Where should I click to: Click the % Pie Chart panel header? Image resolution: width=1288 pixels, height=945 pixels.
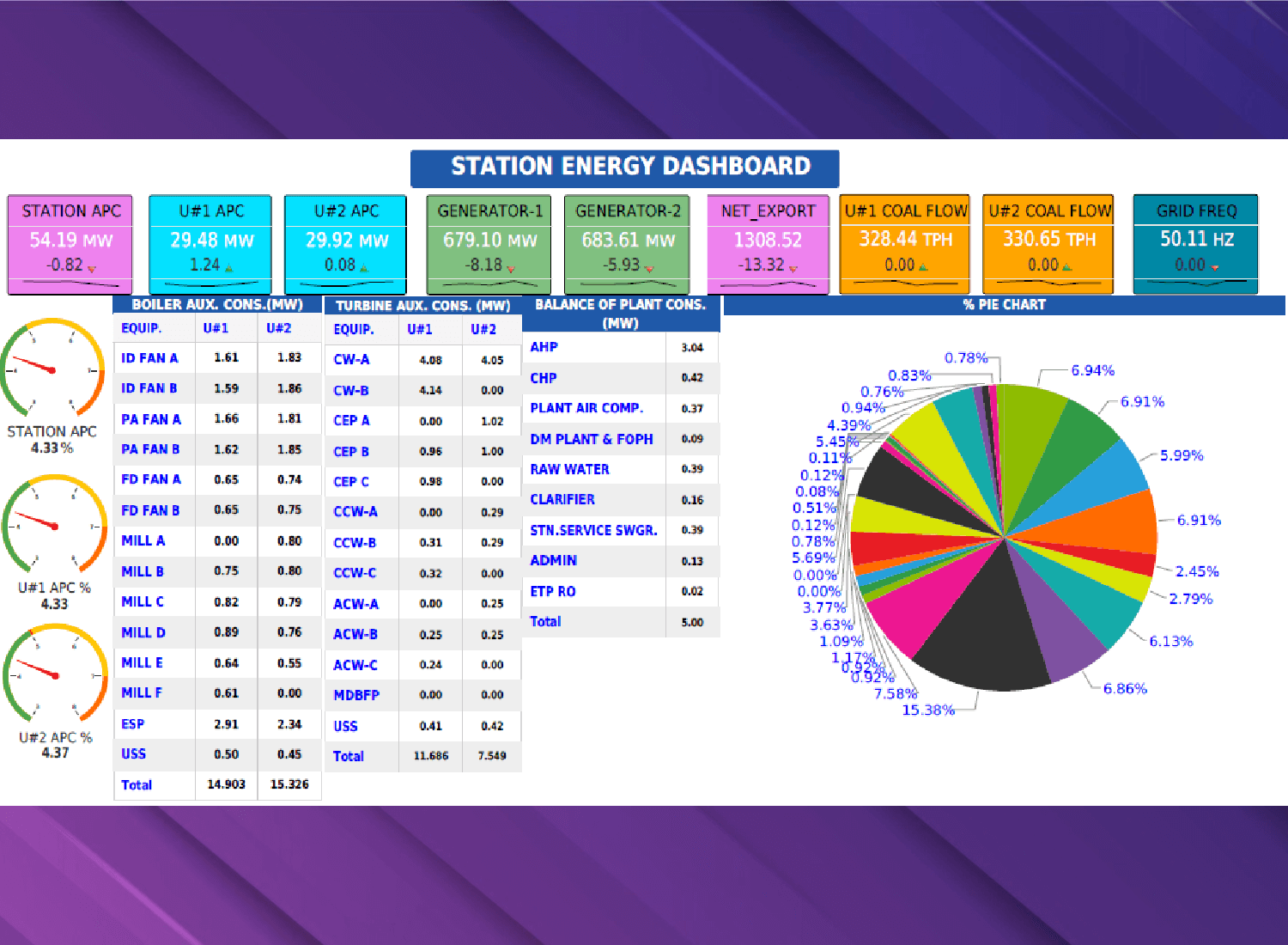pos(1004,305)
